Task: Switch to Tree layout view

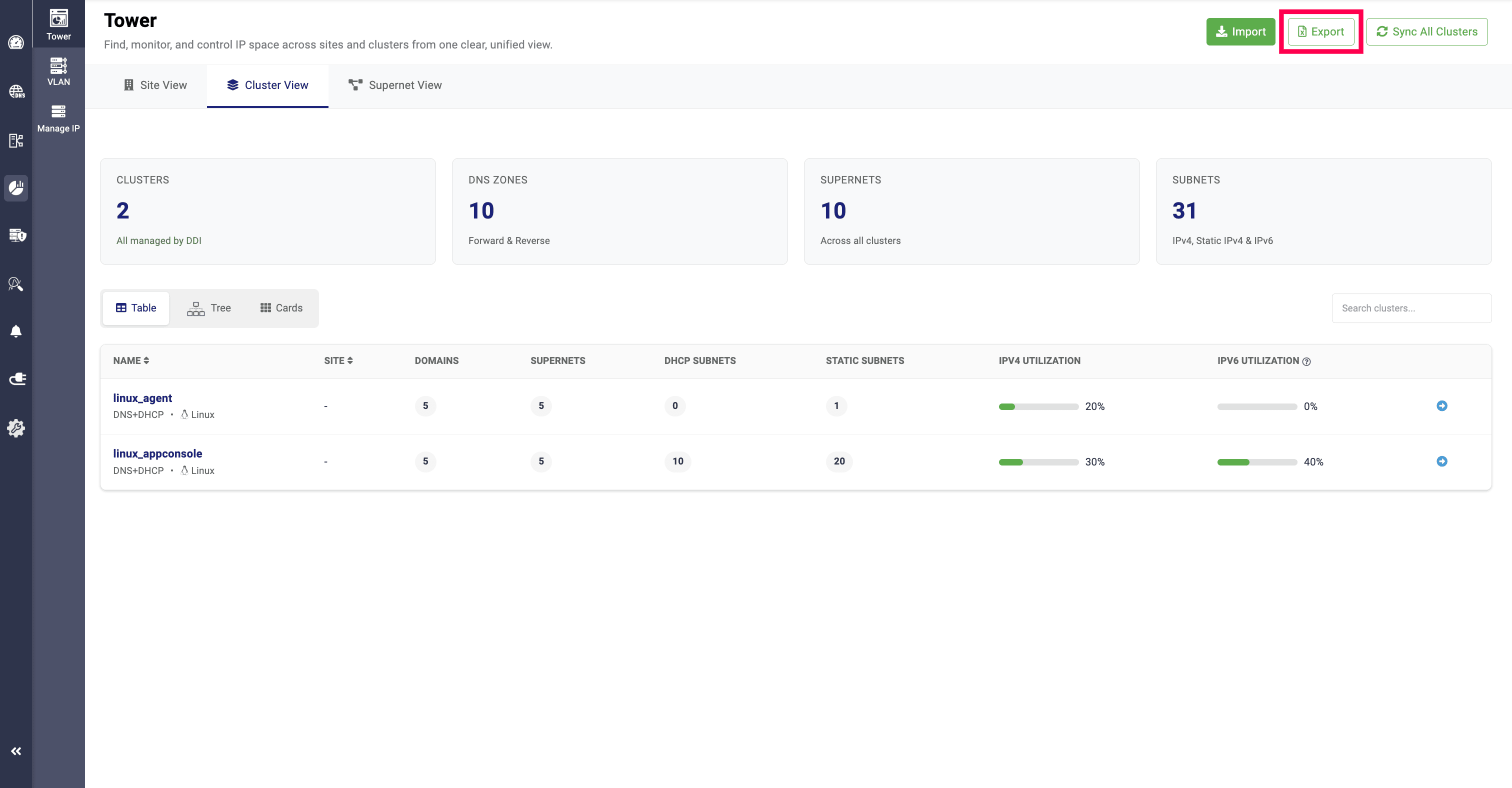Action: pos(209,308)
